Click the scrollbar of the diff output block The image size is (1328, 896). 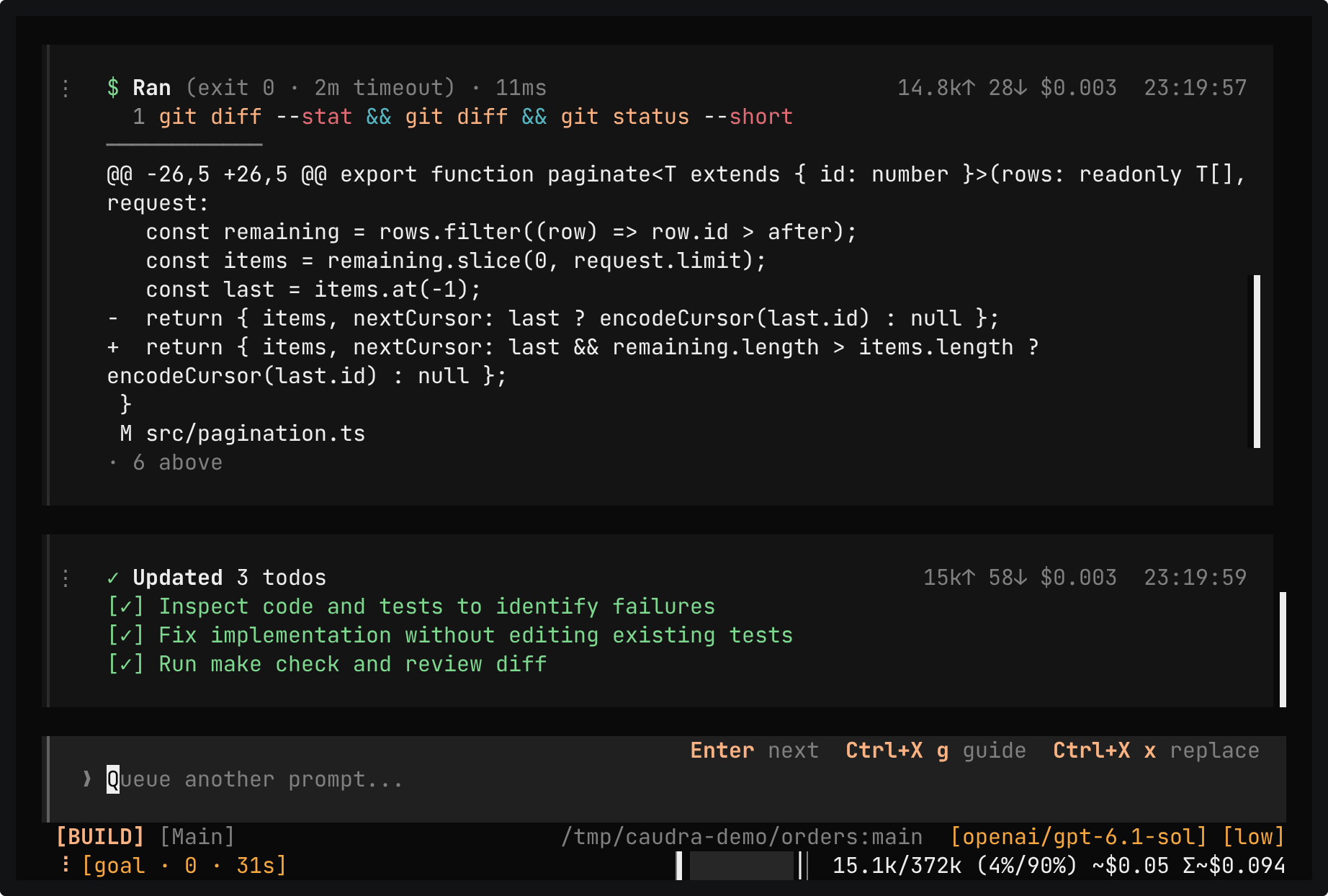[x=1257, y=362]
